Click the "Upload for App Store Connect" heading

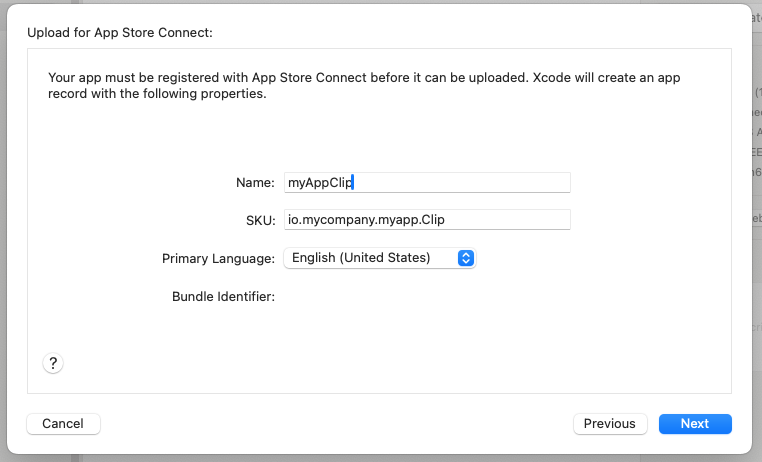coord(120,33)
